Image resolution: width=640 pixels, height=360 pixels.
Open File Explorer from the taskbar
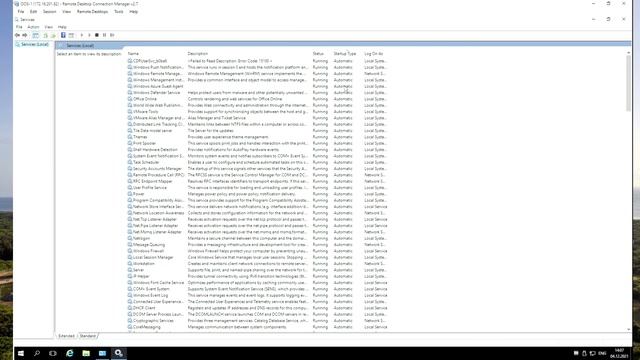86,353
